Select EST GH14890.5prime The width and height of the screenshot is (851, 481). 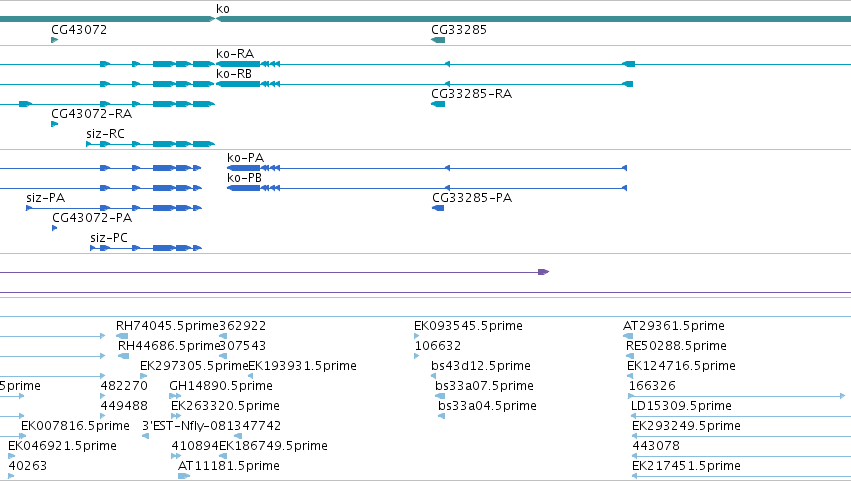tap(221, 387)
